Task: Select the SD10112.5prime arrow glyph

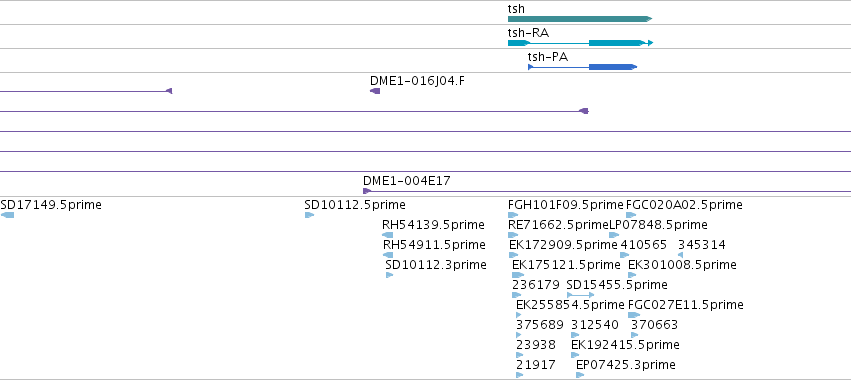Action: pyautogui.click(x=309, y=215)
